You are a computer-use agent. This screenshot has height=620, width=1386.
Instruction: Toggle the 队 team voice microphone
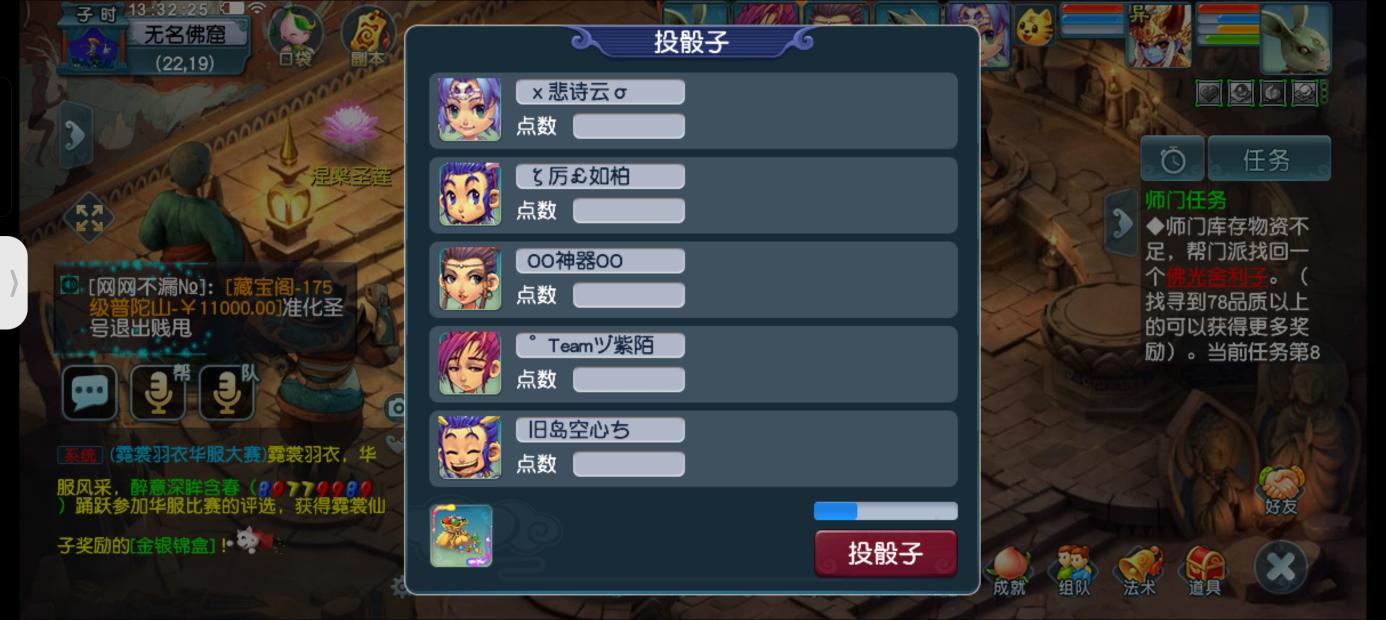[227, 392]
